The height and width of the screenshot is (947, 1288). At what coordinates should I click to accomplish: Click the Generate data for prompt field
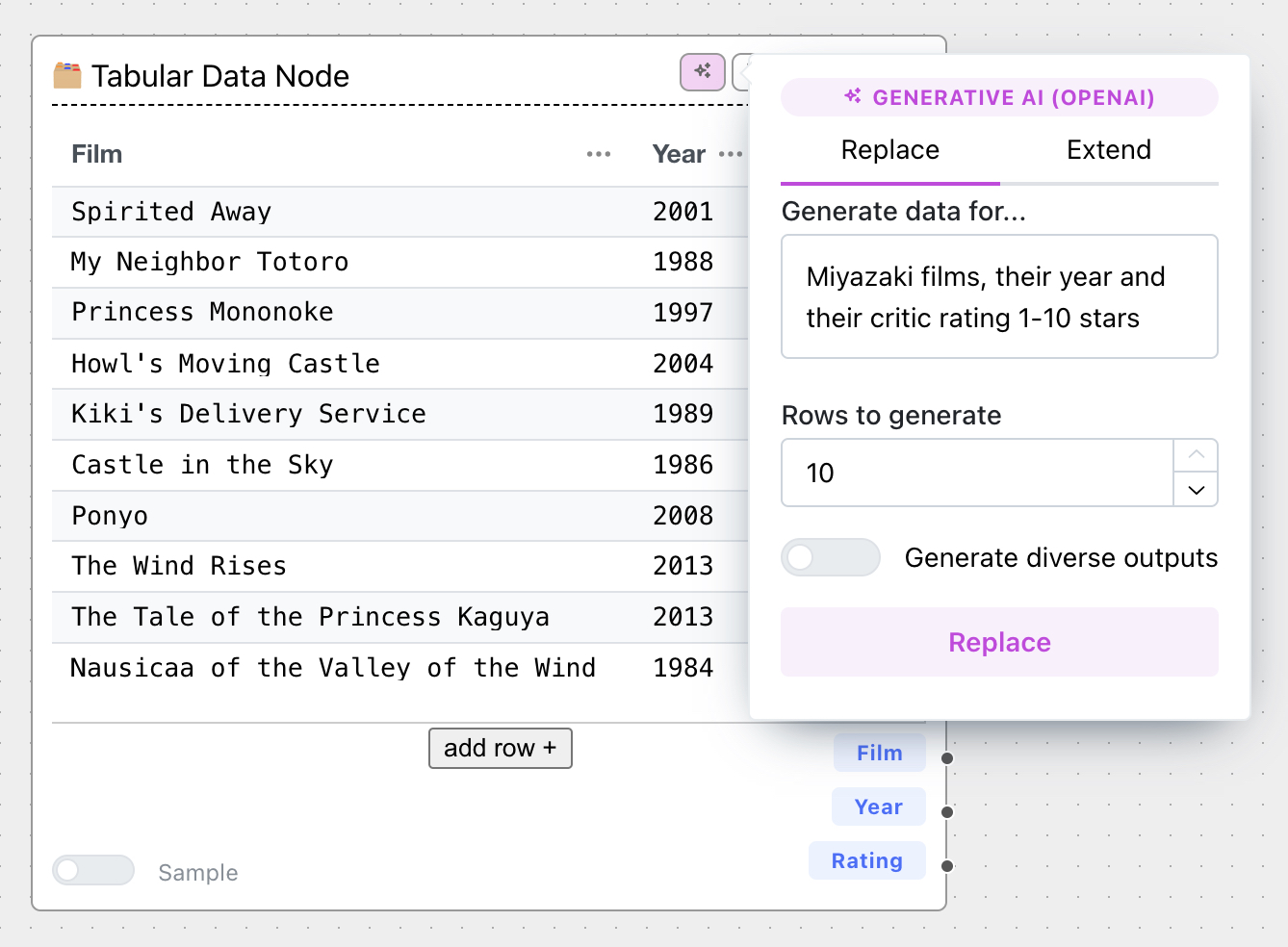pyautogui.click(x=998, y=296)
